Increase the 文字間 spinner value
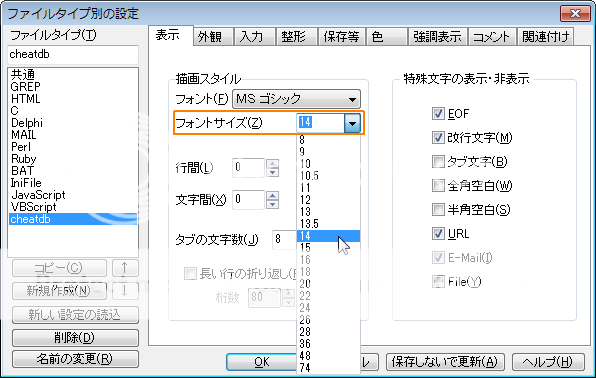This screenshot has height=378, width=596. click(x=273, y=195)
